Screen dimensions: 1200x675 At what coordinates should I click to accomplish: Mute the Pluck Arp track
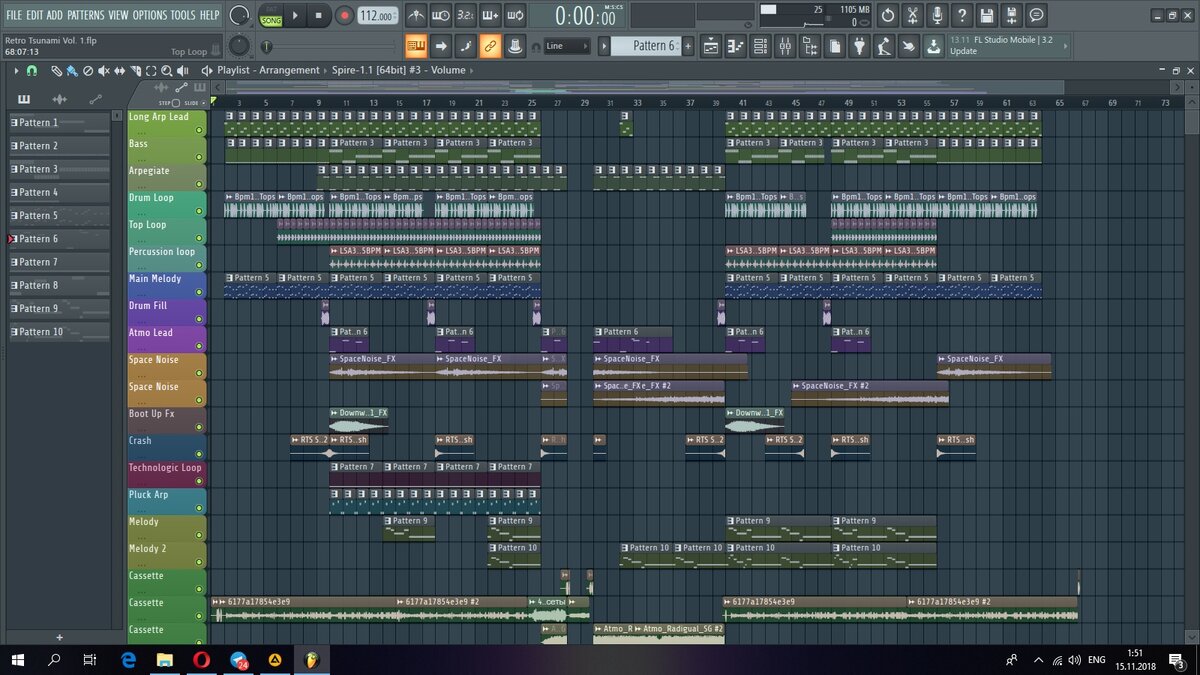click(x=199, y=508)
